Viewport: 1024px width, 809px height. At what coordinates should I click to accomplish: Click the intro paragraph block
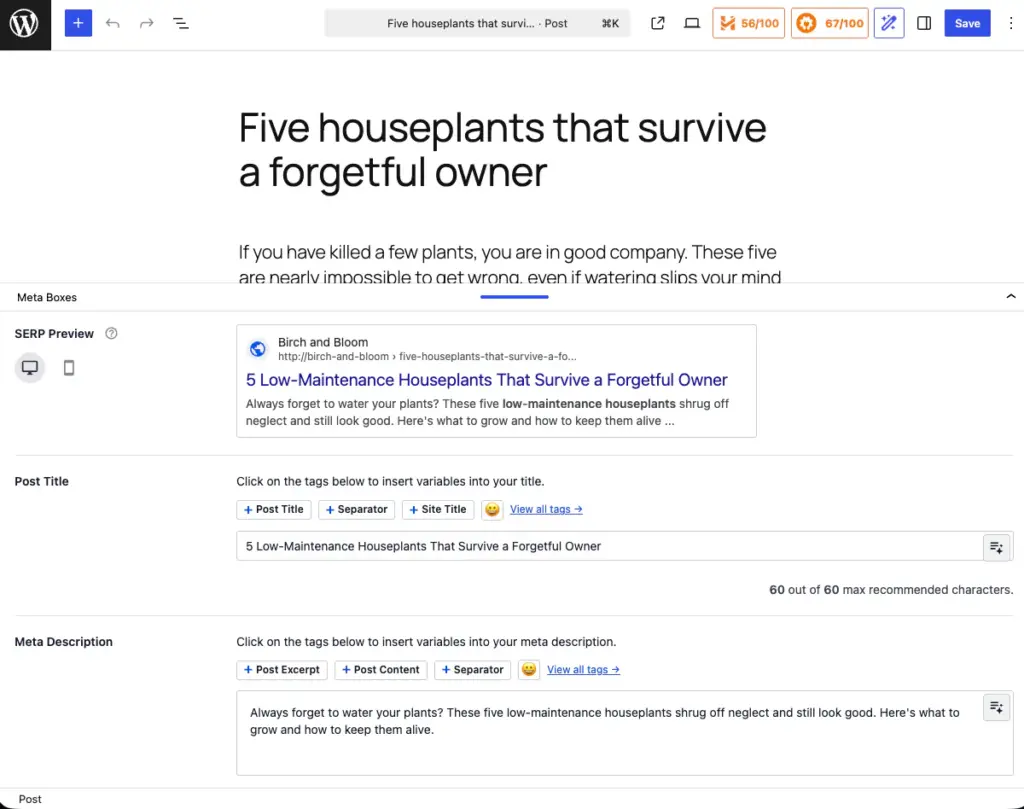[x=511, y=262]
